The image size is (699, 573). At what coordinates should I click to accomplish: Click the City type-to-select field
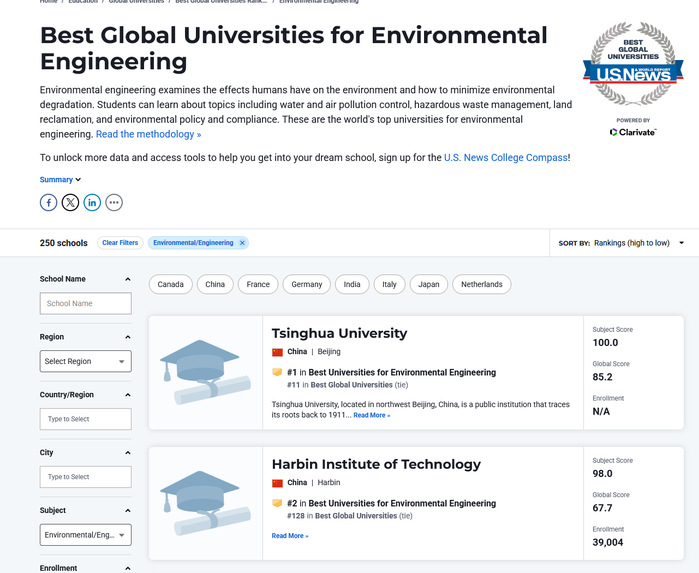(85, 477)
